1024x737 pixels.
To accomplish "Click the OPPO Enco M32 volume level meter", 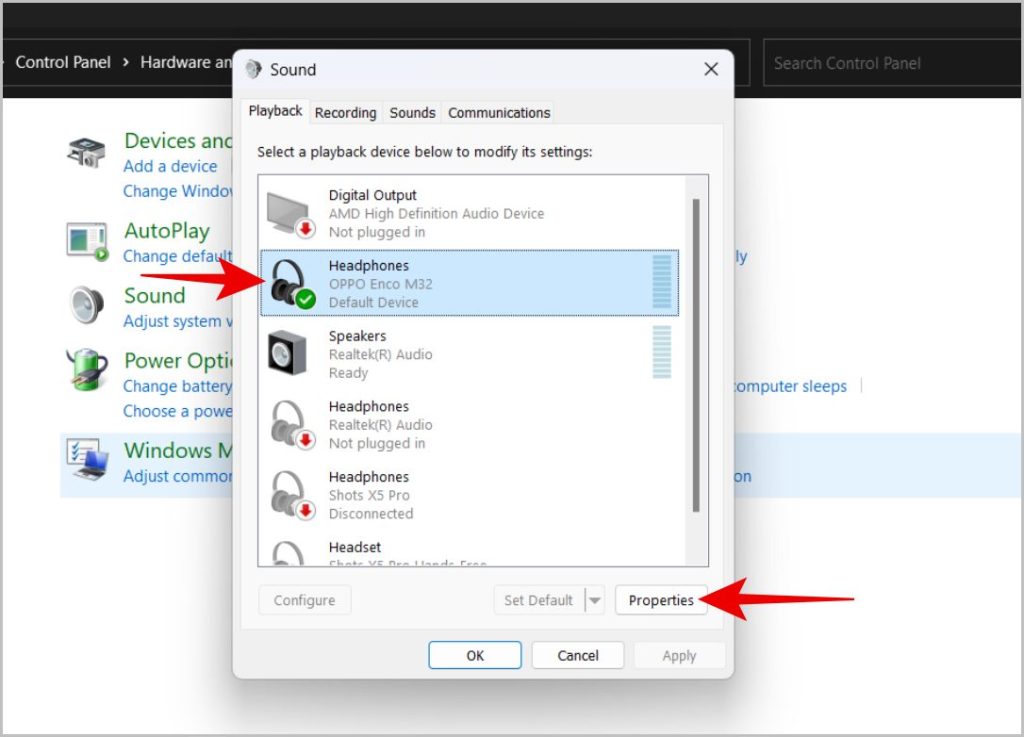I will pyautogui.click(x=662, y=282).
